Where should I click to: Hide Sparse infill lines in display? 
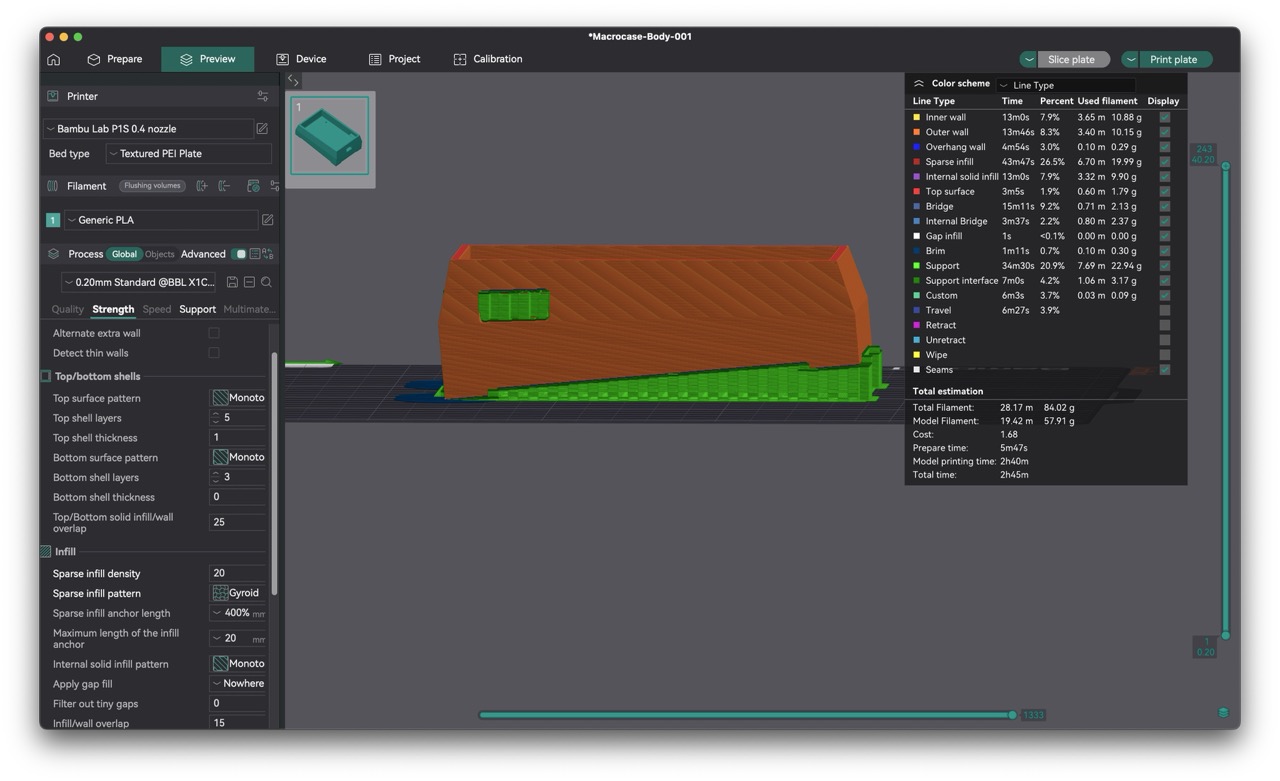[x=1165, y=162]
